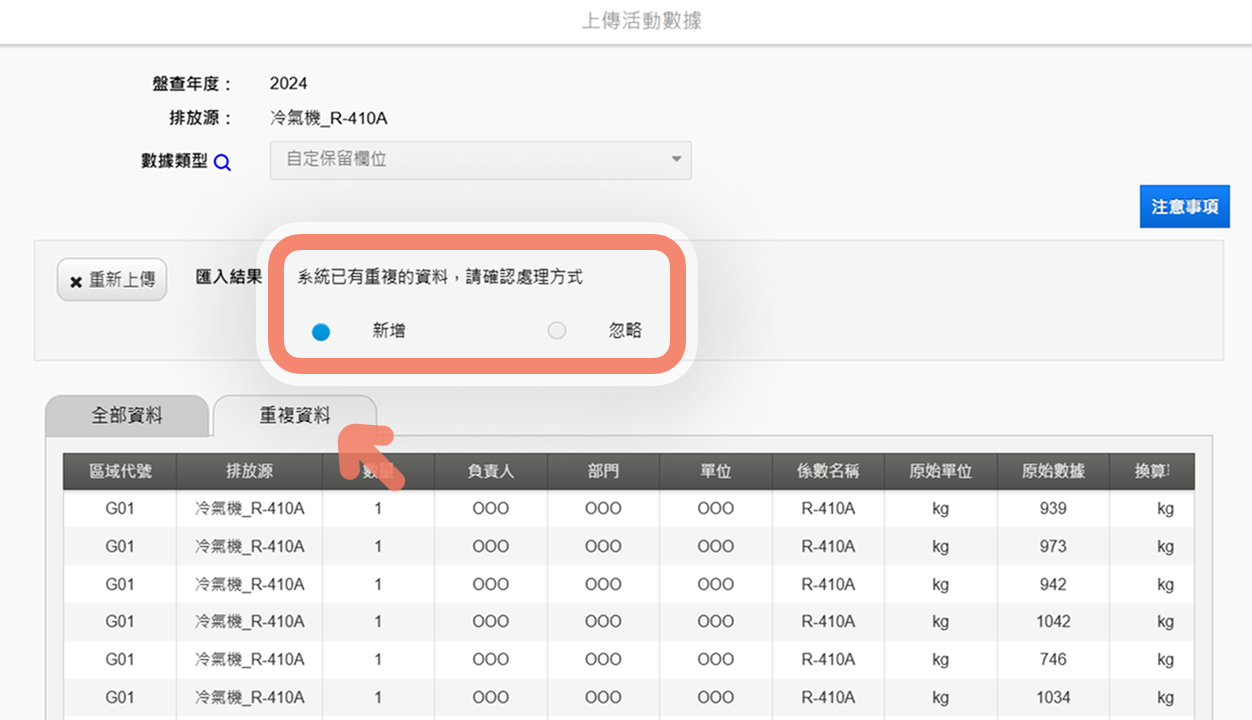Select the row with raw data 939
The height and width of the screenshot is (720, 1252).
[629, 509]
